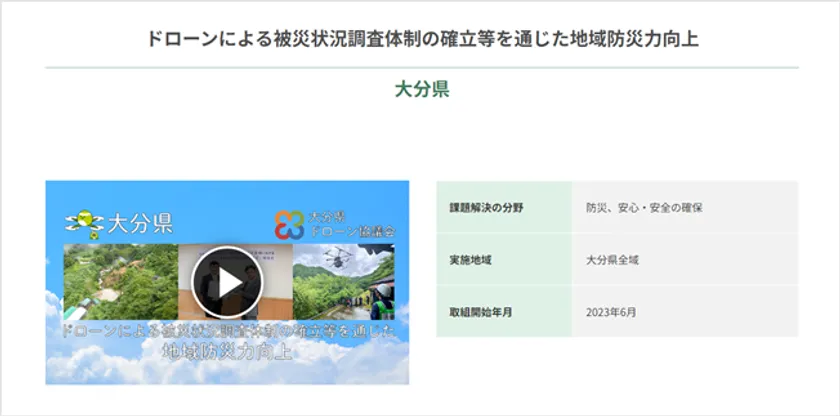
Task: Click the 2023年6月 value cell
Action: pos(685,312)
